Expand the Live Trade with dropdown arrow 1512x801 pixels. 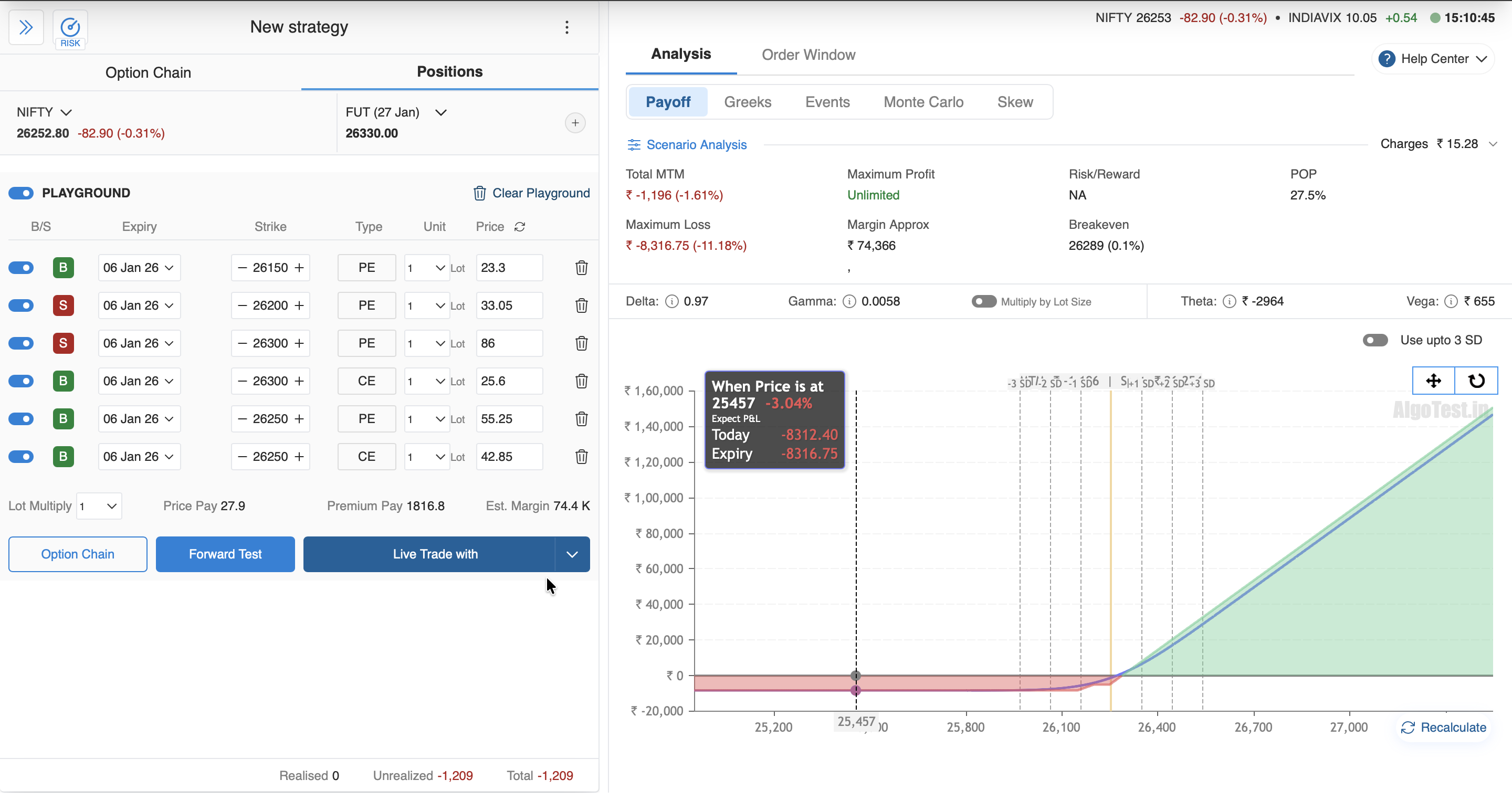pos(572,554)
